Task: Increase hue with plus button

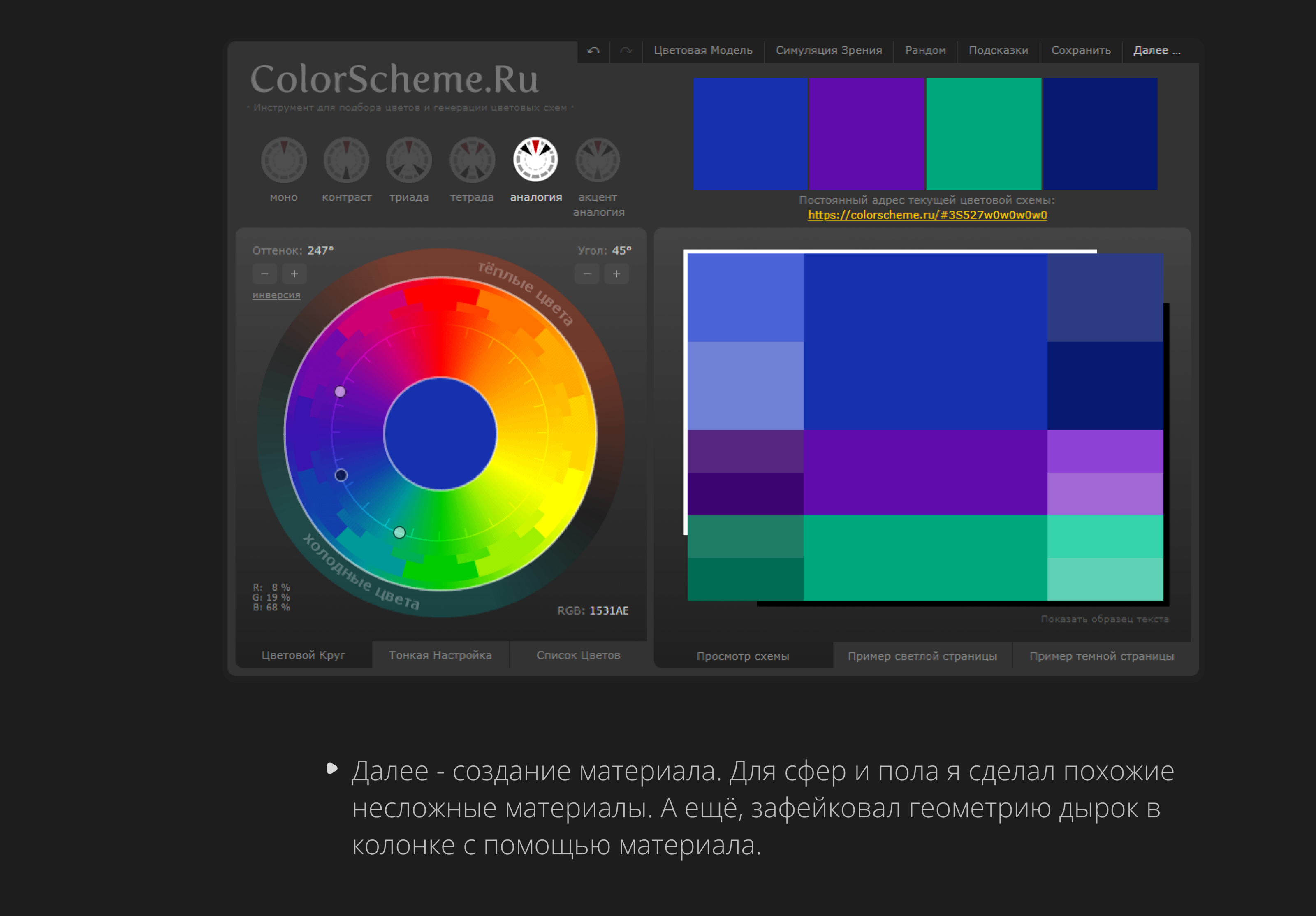Action: (x=294, y=274)
